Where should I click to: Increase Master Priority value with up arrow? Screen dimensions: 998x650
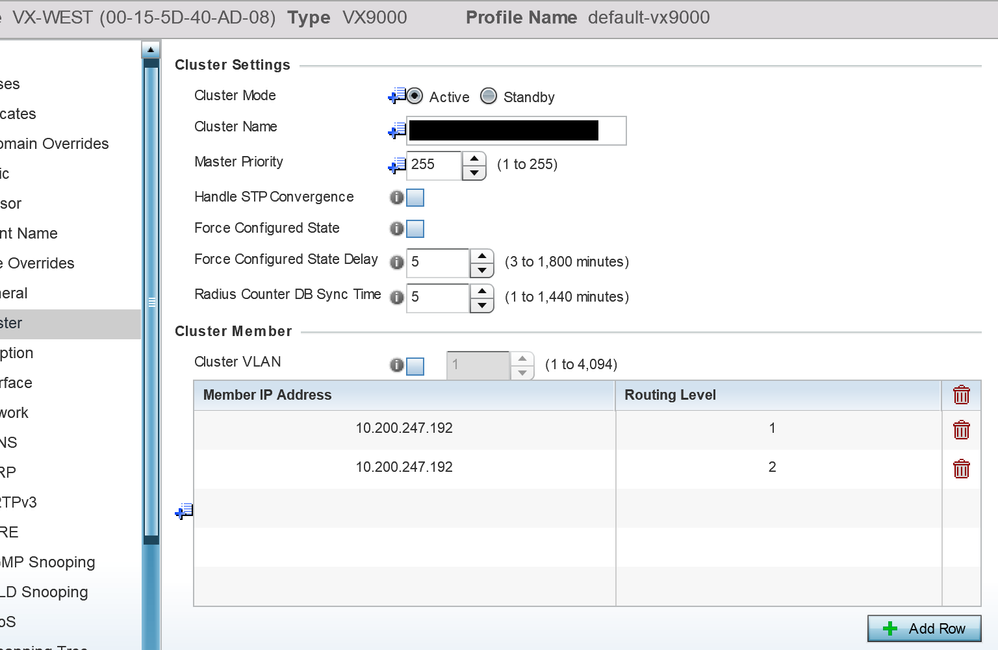tap(474, 158)
